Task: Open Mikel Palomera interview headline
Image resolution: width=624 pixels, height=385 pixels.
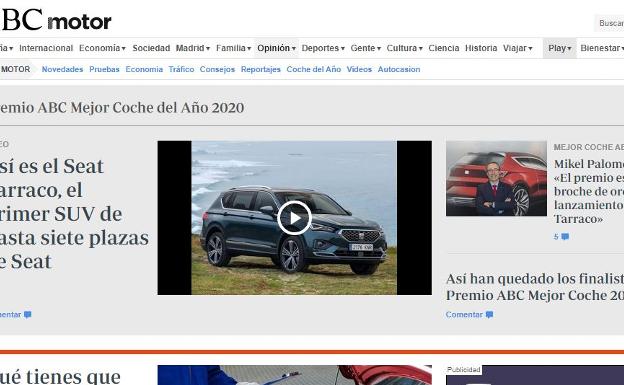Action: pos(589,192)
